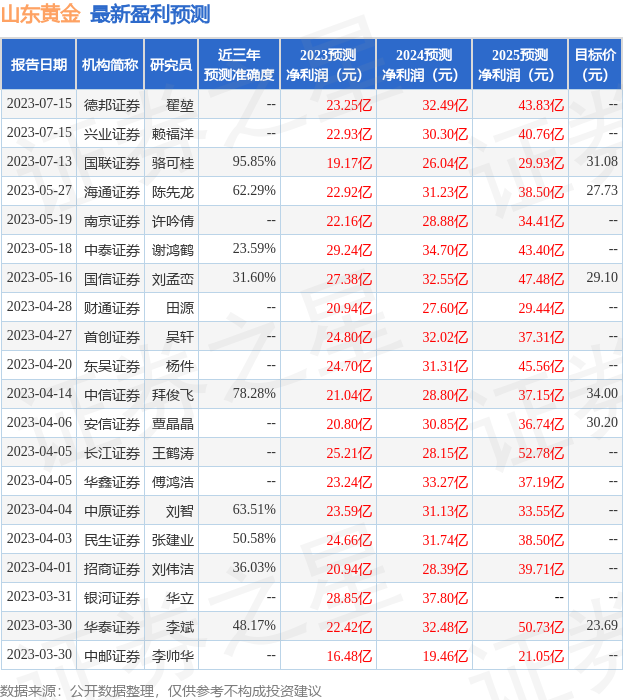Click institution name 安信证券
Image resolution: width=623 pixels, height=700 pixels.
pyautogui.click(x=112, y=425)
